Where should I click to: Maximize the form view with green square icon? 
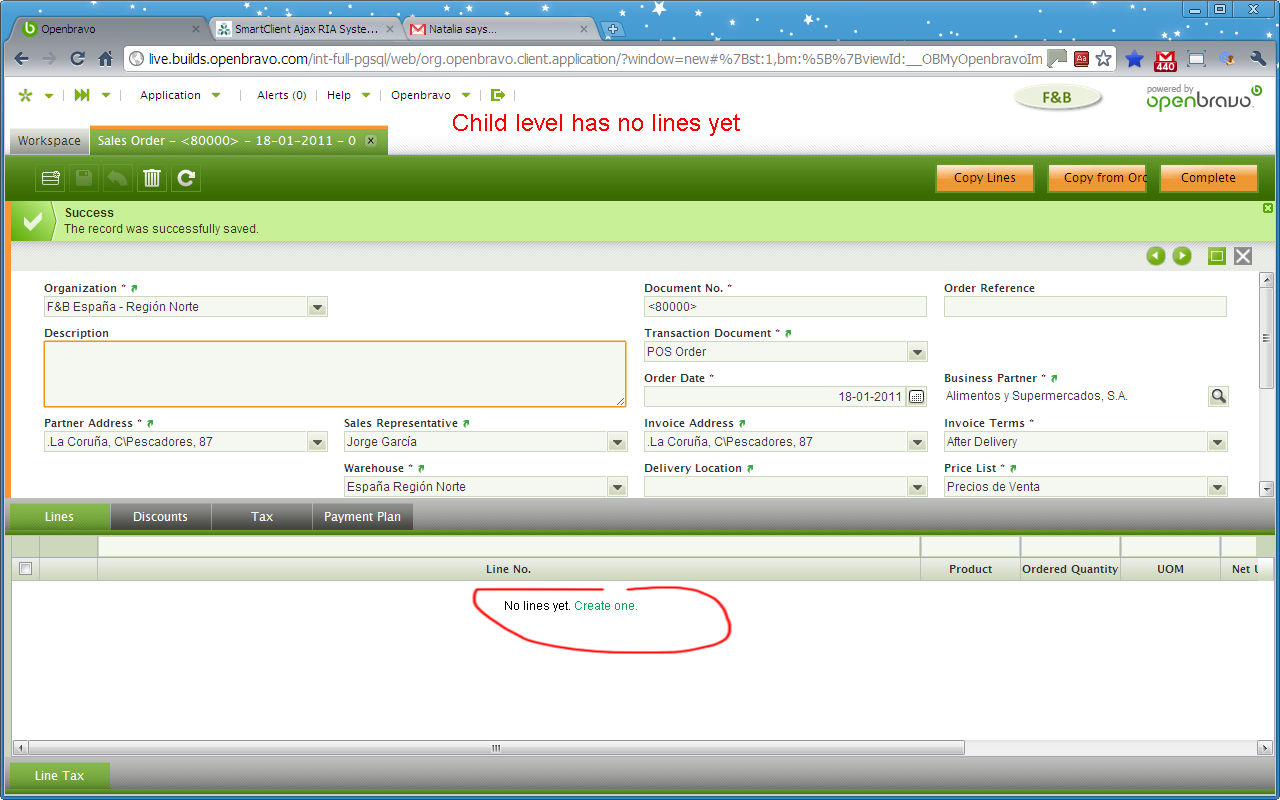(1217, 256)
